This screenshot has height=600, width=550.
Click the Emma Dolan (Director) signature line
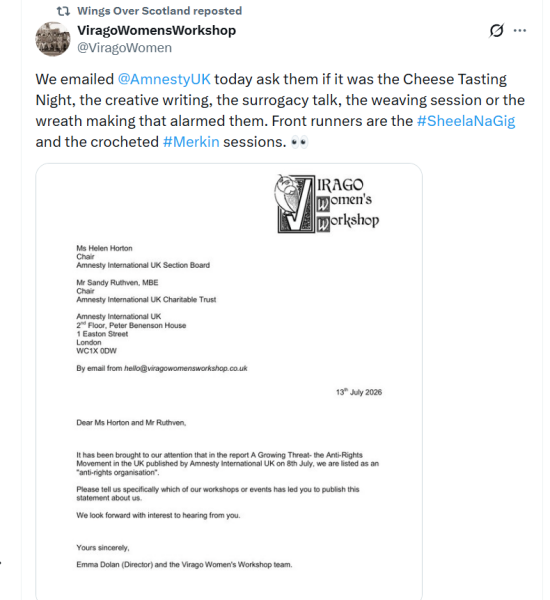coord(184,564)
